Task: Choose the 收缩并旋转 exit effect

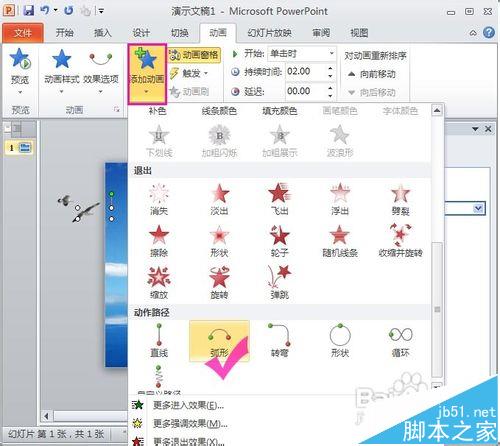Action: pos(400,241)
